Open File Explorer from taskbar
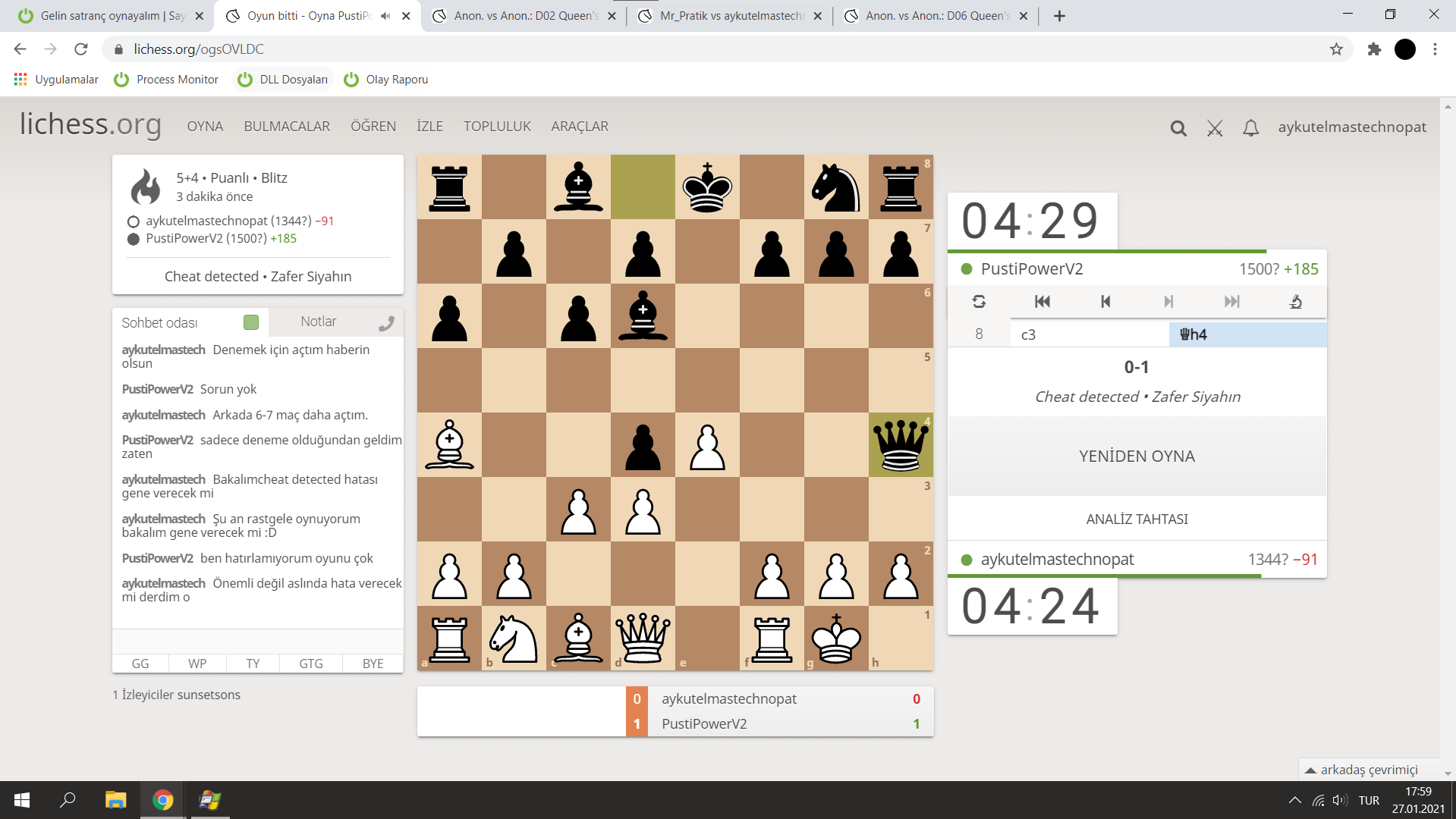 pyautogui.click(x=115, y=800)
